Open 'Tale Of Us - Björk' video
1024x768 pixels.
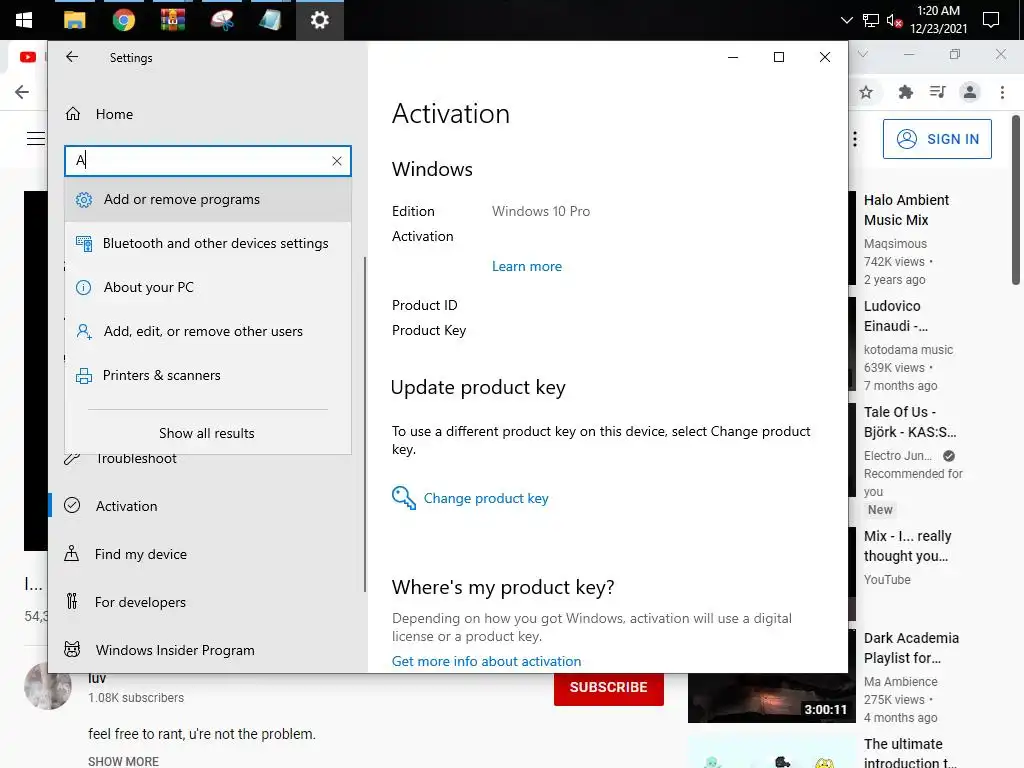[x=910, y=422]
